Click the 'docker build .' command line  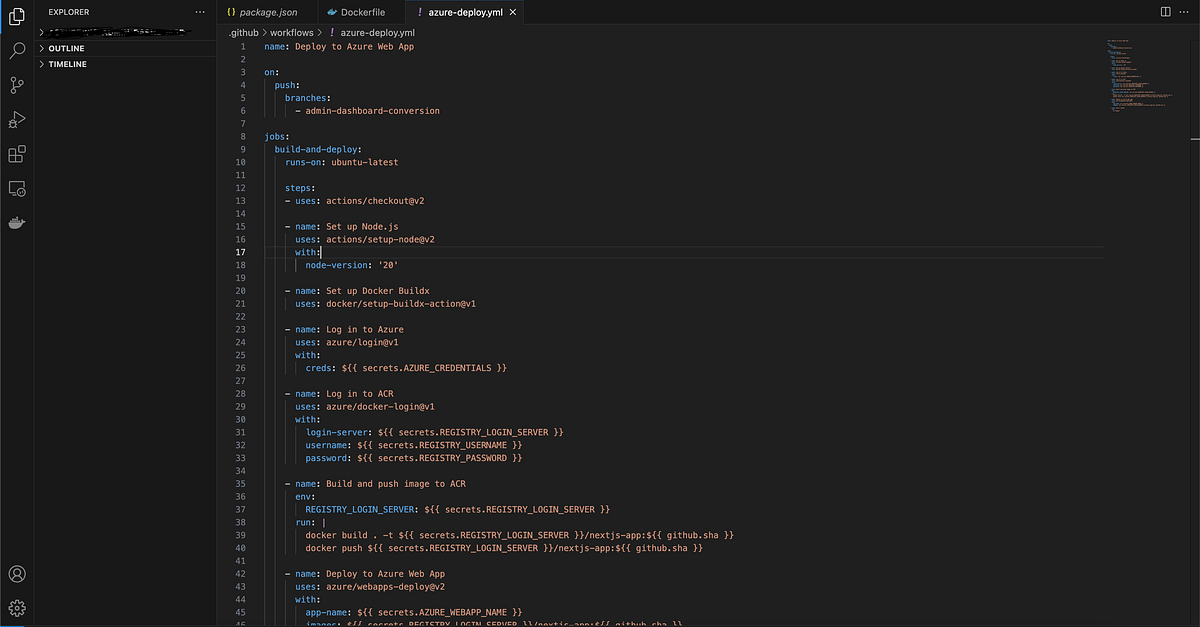tap(519, 536)
